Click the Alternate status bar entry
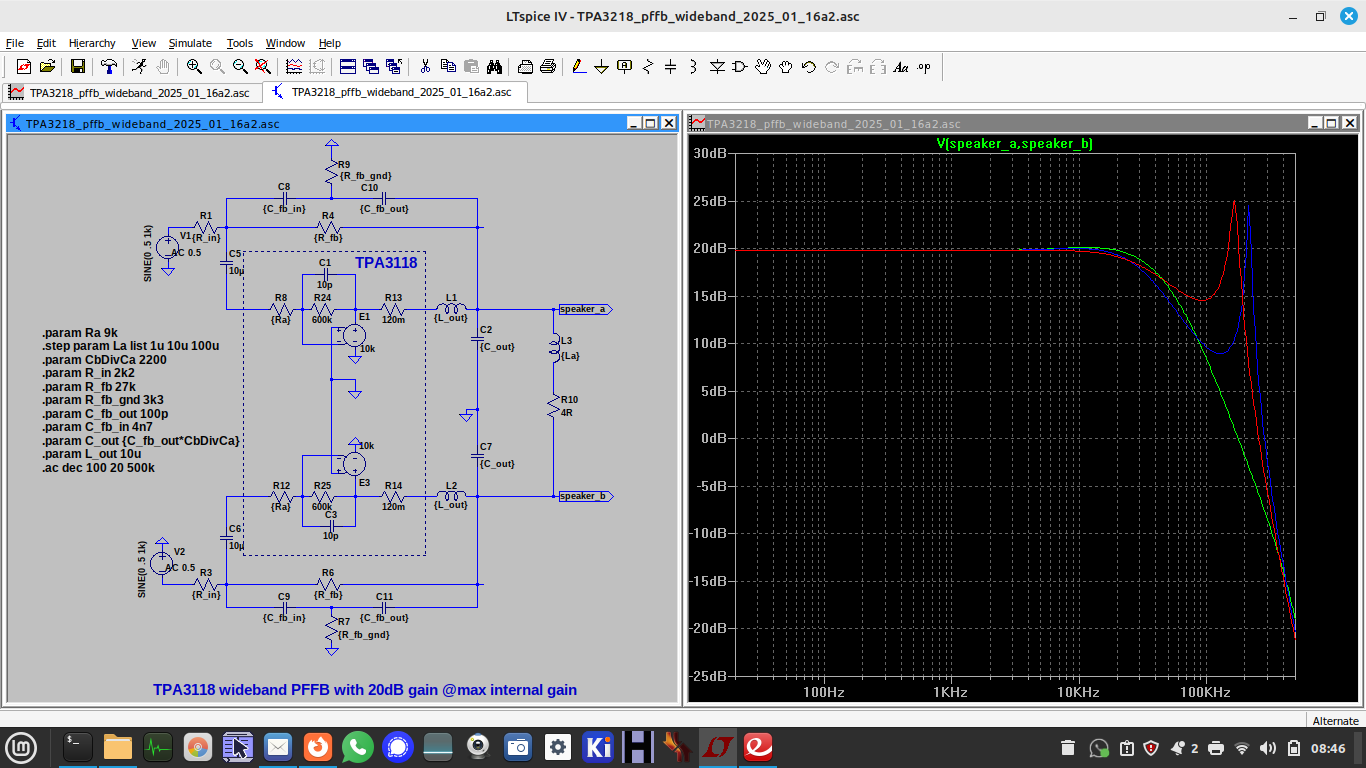The height and width of the screenshot is (768, 1366). 1335,721
